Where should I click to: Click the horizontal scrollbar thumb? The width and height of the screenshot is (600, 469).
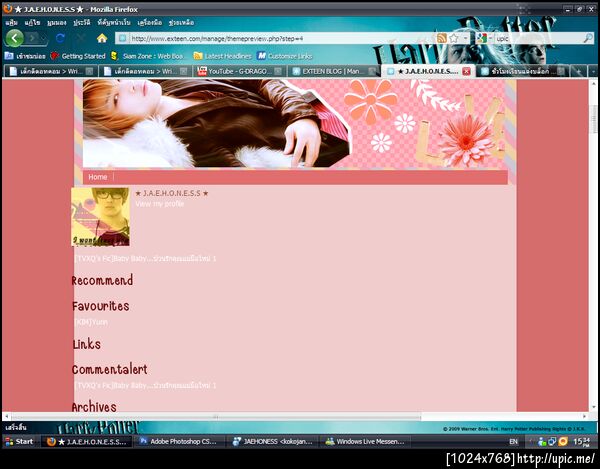point(216,416)
